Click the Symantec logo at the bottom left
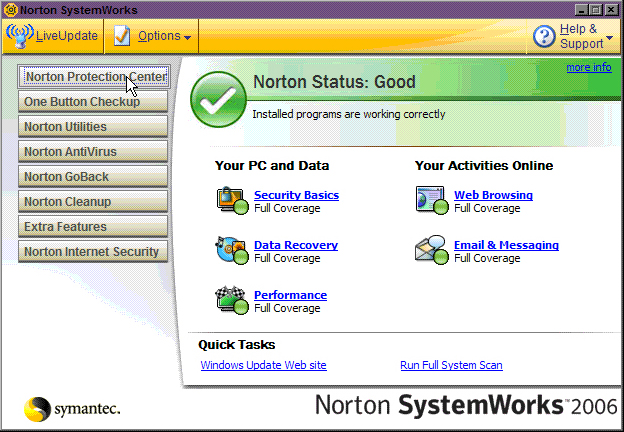This screenshot has height=432, width=624. [72, 409]
